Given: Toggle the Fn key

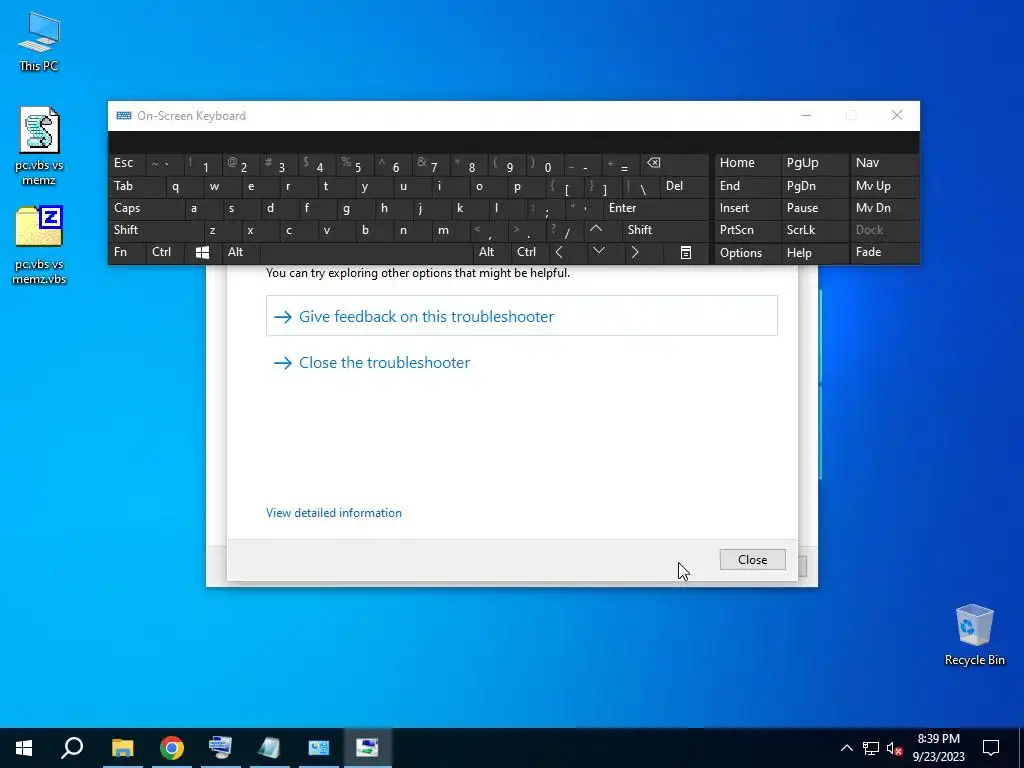Looking at the screenshot, I should pyautogui.click(x=127, y=252).
